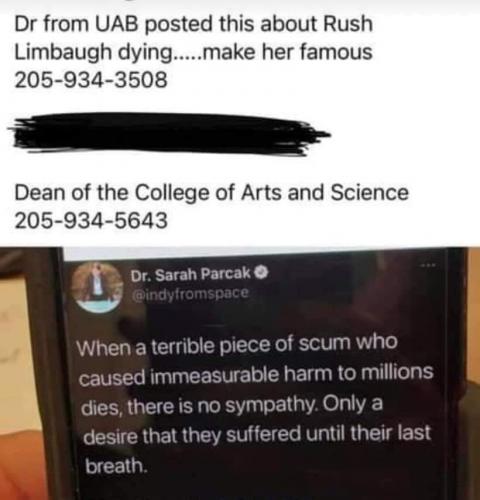Select the word 'Limbaugh' in the post

point(63,53)
